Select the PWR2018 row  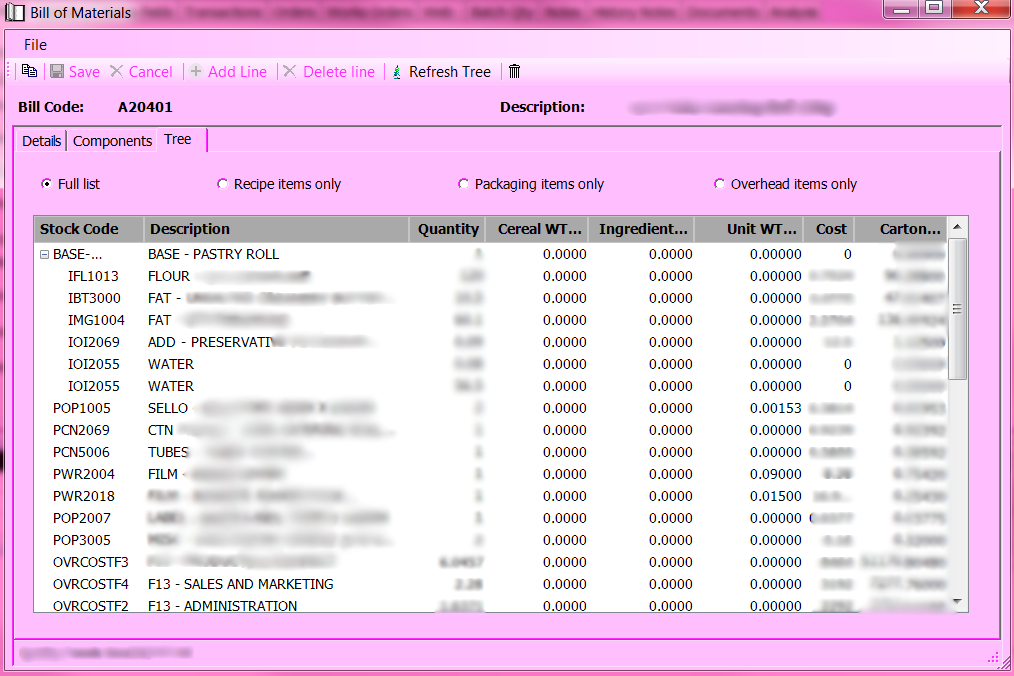click(491, 496)
